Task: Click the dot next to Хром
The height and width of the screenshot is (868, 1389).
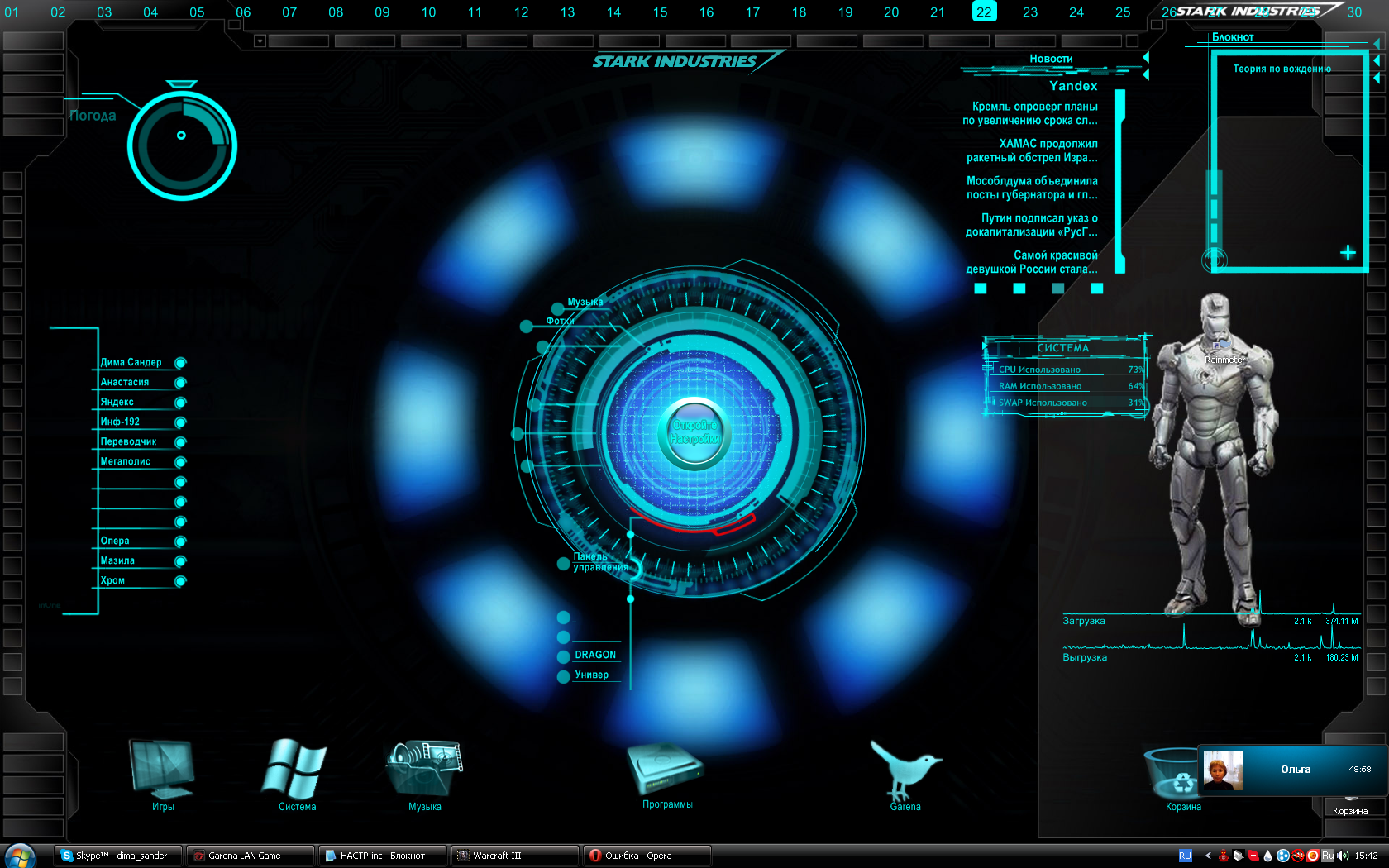Action: click(x=180, y=581)
